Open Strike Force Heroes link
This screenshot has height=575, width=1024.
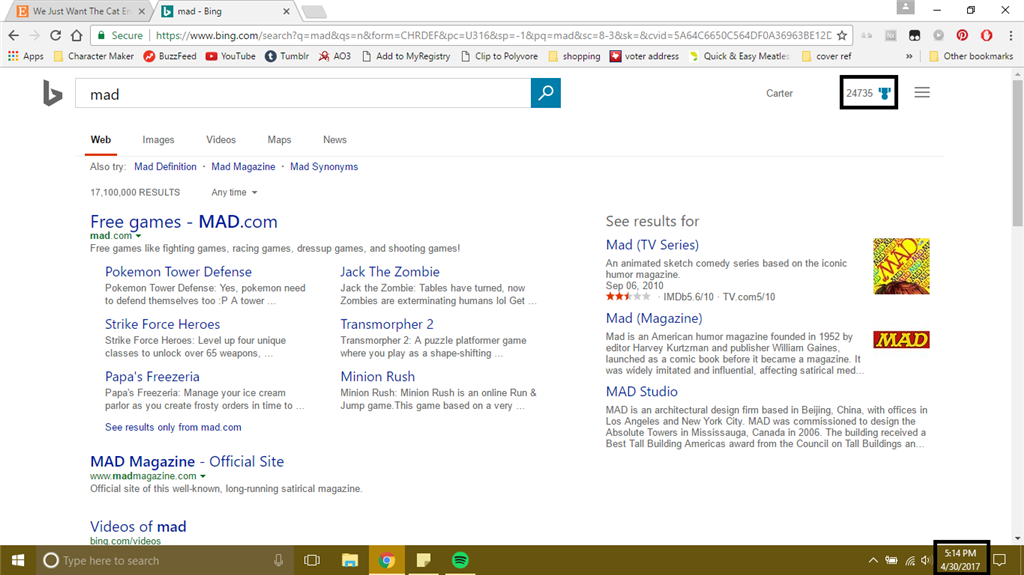(163, 324)
